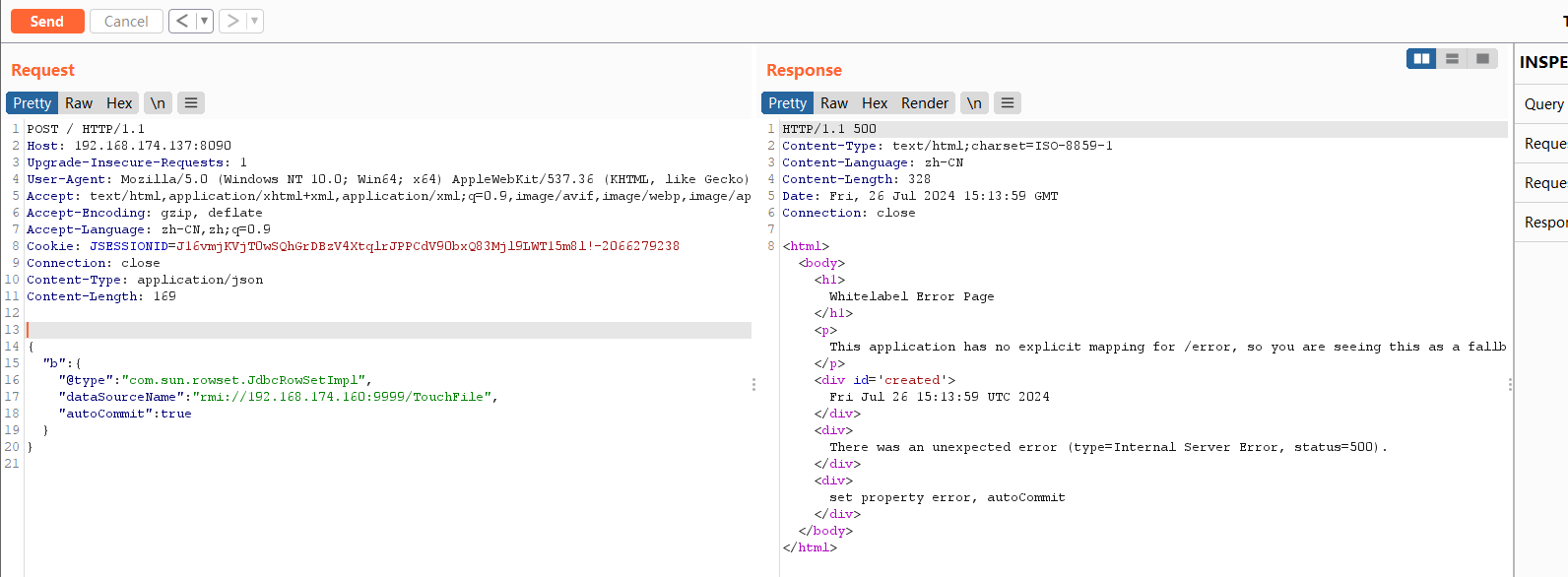Screen dimensions: 1568x577
Task: Click the JSESSIONID cookie value in request
Action: tap(427, 246)
